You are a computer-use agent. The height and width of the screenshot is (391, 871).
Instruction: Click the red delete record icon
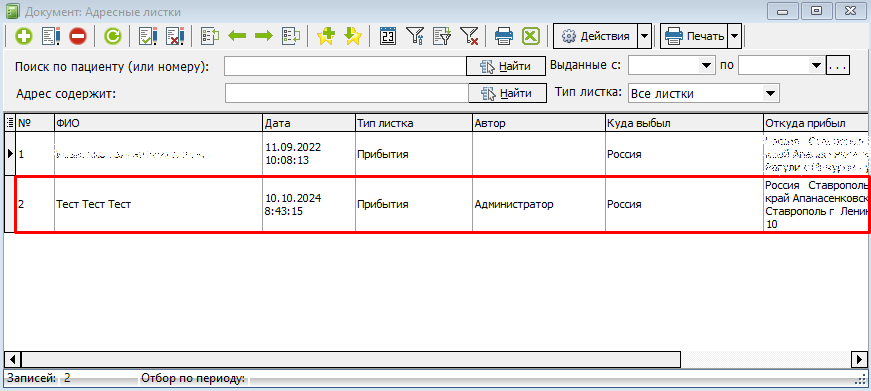click(x=78, y=37)
